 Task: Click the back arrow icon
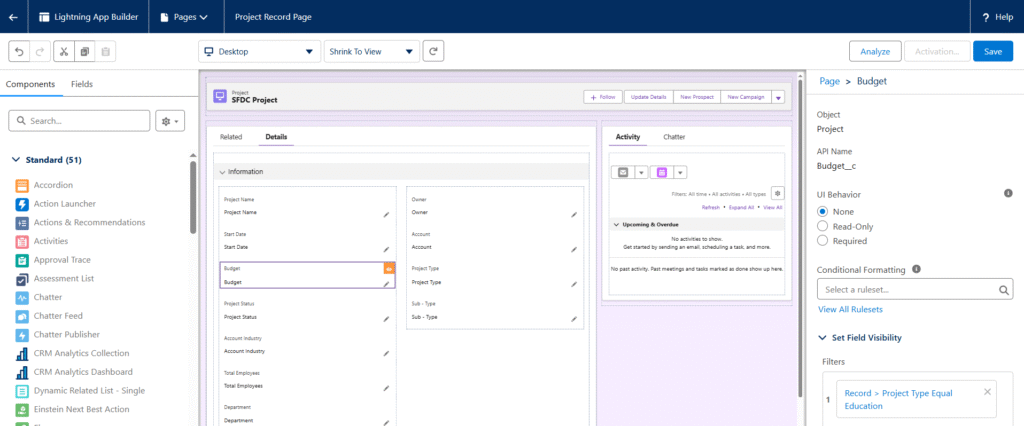pos(12,17)
